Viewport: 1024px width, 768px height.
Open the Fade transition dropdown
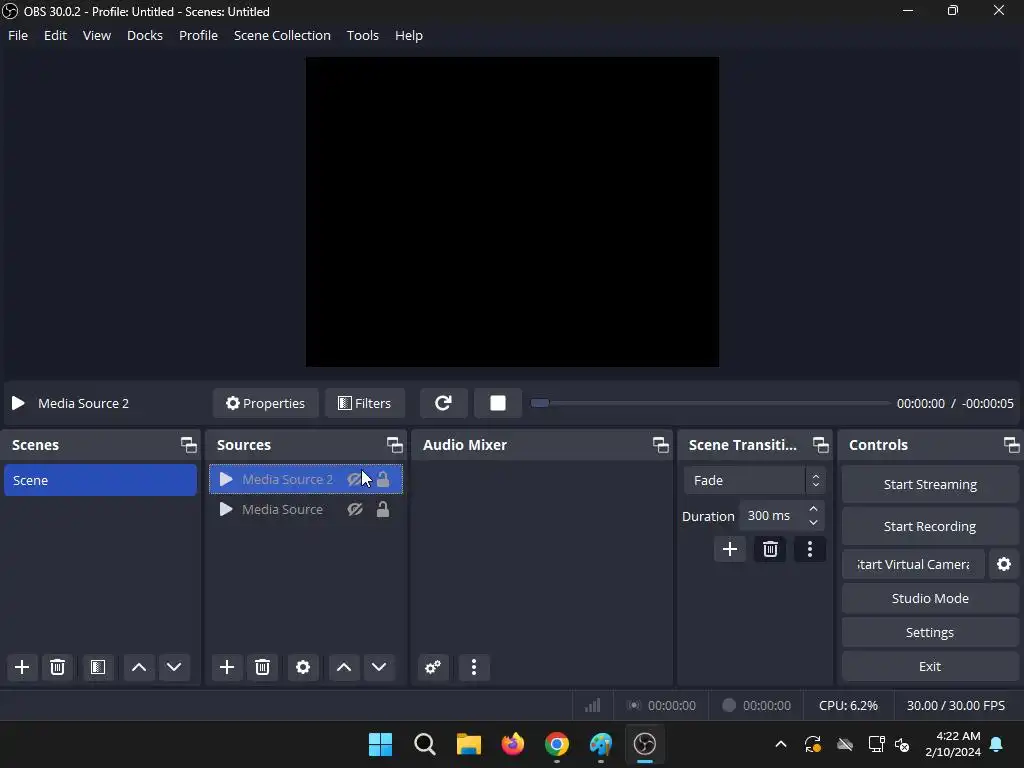coord(755,480)
